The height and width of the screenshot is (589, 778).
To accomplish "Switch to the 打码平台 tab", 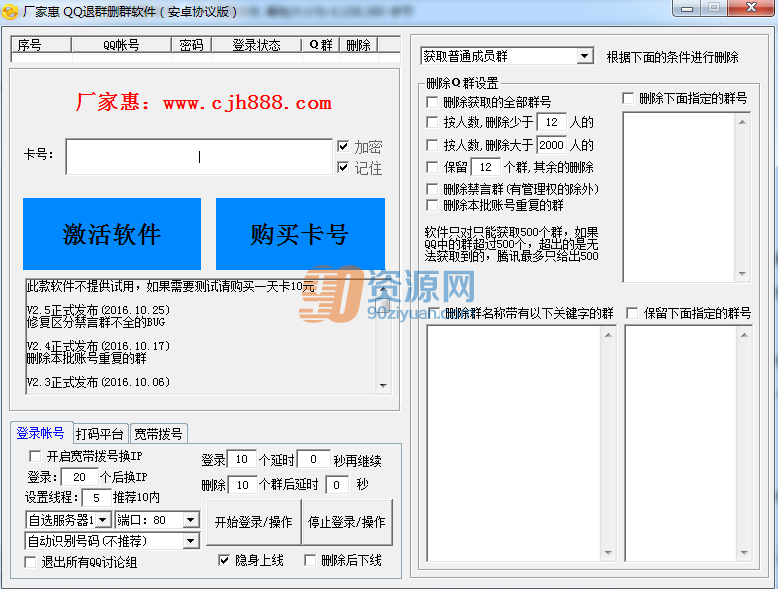I will [101, 434].
